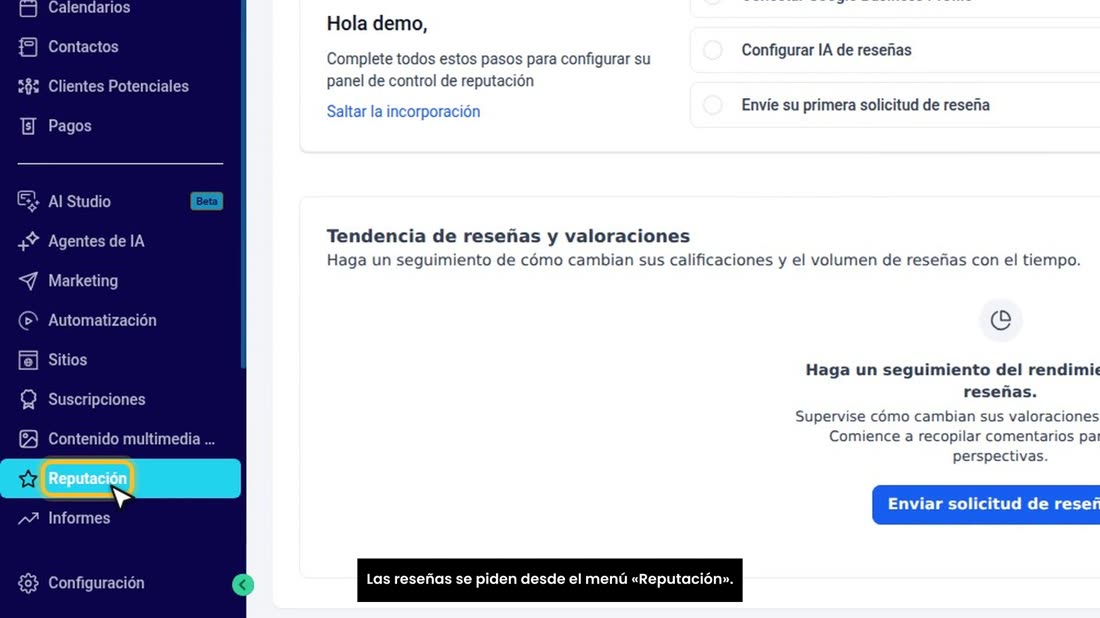
Task: Click the Agentes de IA sparkle icon
Action: [x=28, y=241]
